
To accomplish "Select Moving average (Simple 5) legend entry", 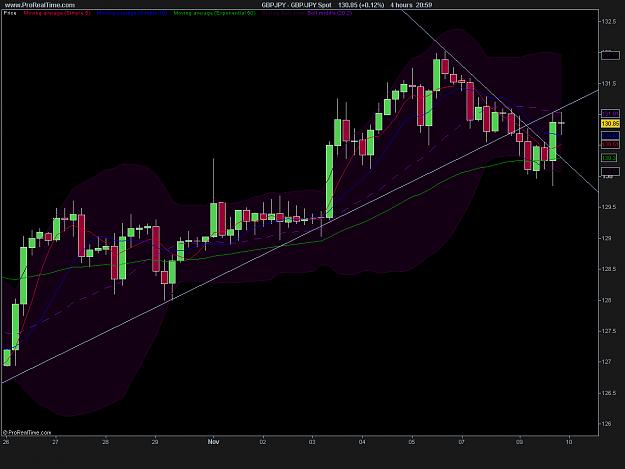I will [x=57, y=13].
